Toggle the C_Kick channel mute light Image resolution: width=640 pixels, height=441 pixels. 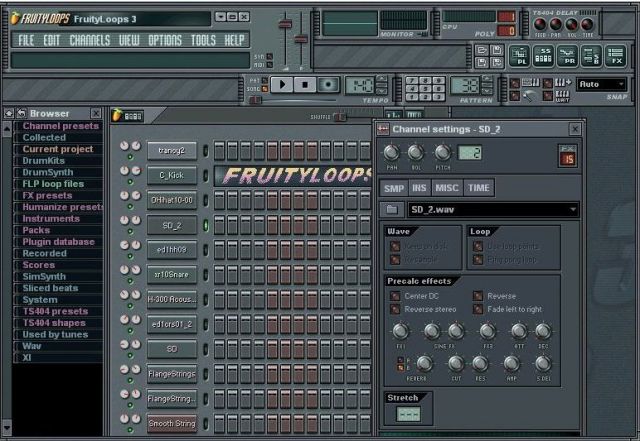tap(130, 182)
